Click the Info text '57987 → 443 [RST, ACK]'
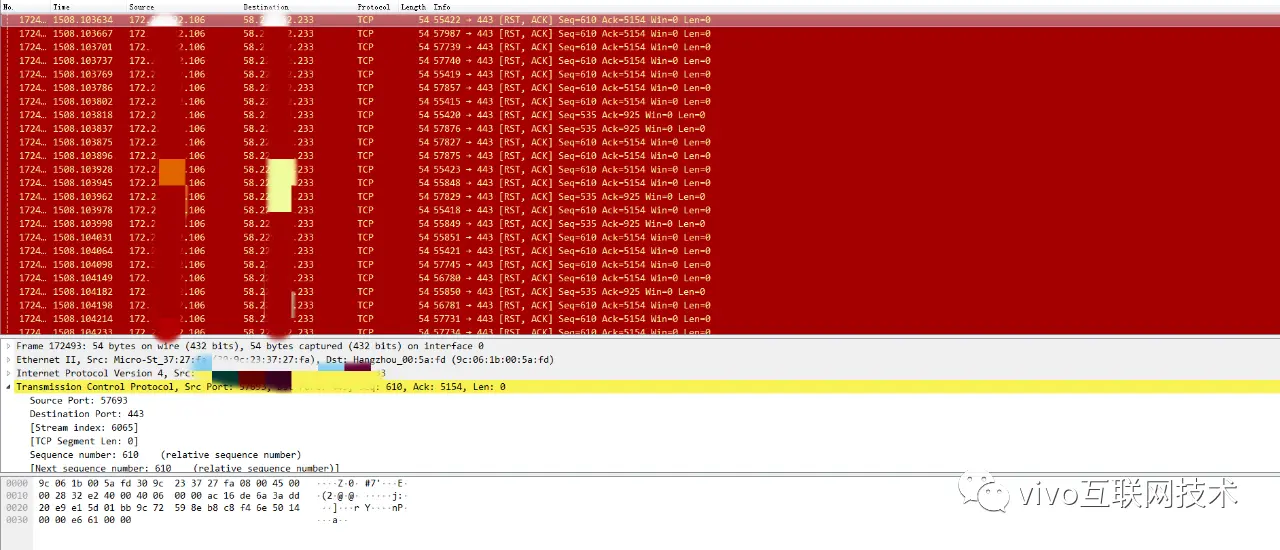 (492, 34)
